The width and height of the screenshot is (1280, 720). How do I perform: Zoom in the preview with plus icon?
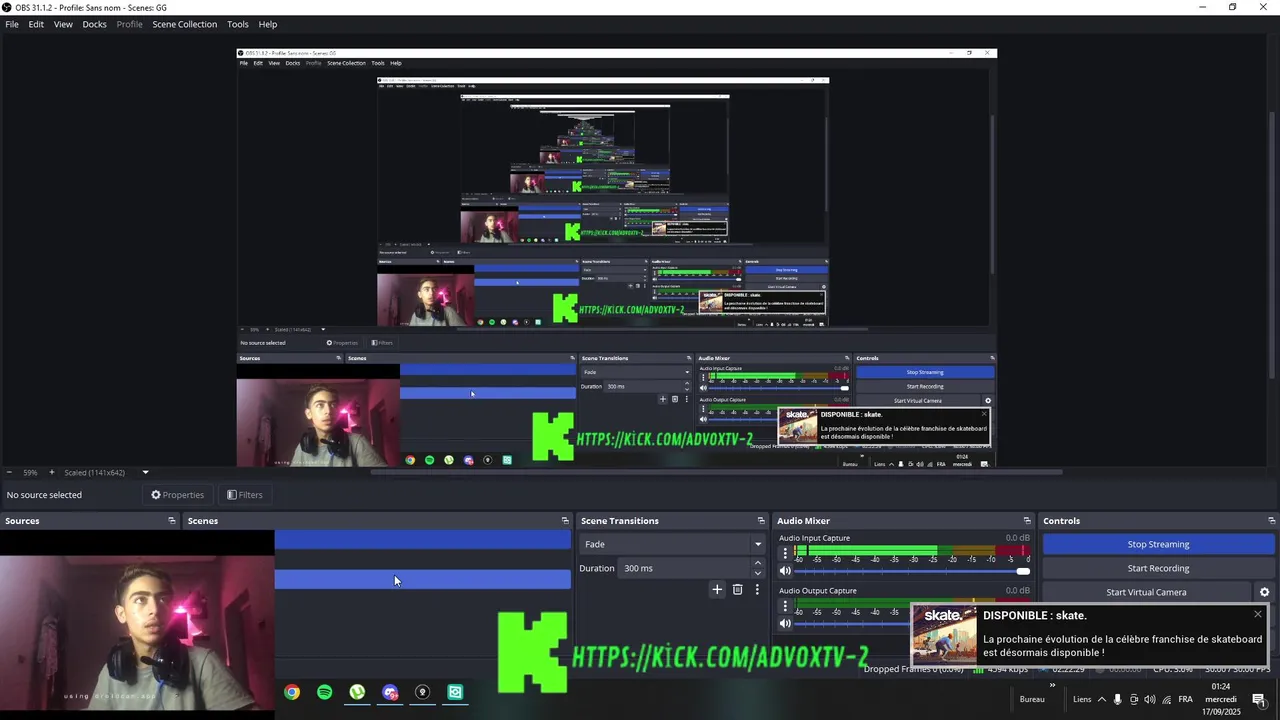52,472
